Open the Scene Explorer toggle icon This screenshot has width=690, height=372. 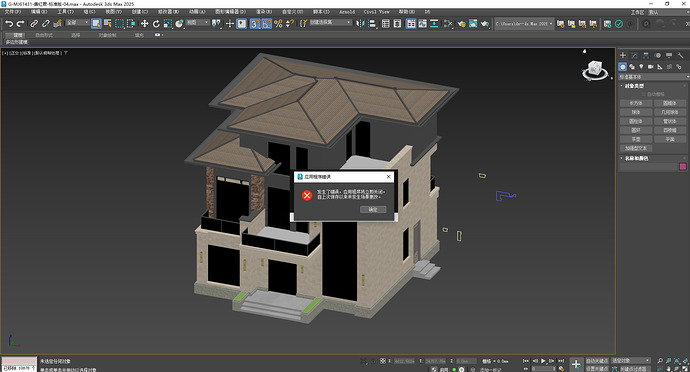click(x=386, y=24)
